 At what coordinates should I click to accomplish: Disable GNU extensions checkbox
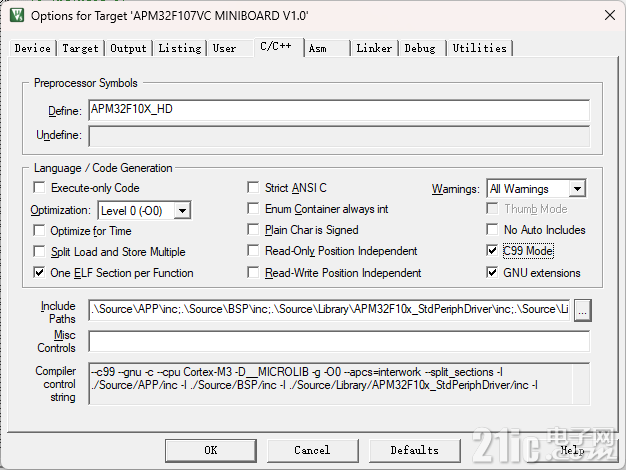(x=492, y=273)
